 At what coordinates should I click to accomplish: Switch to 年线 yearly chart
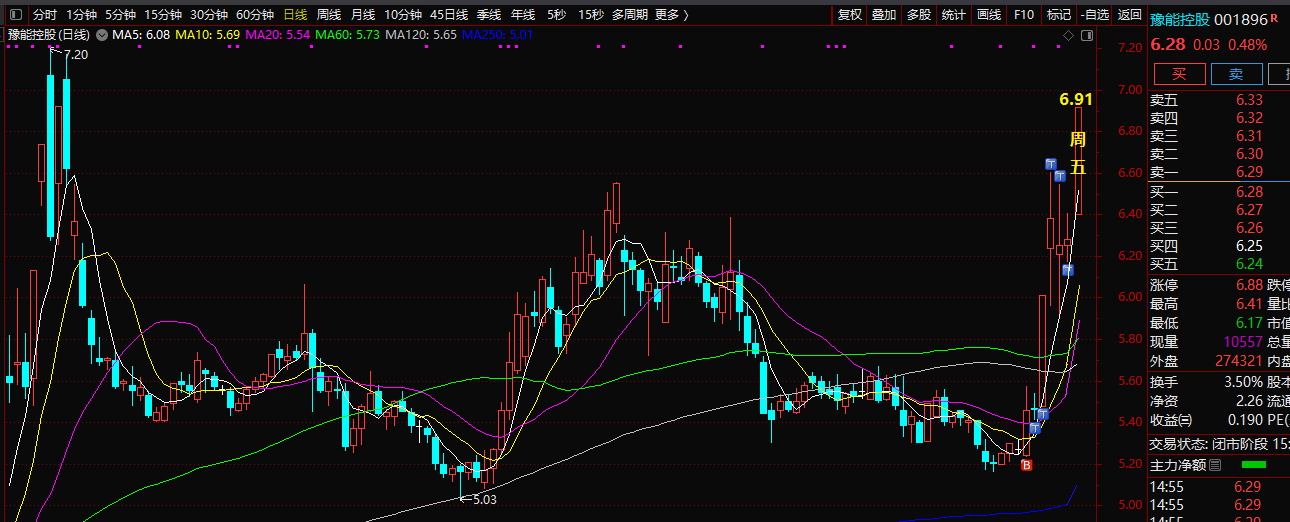pos(523,15)
